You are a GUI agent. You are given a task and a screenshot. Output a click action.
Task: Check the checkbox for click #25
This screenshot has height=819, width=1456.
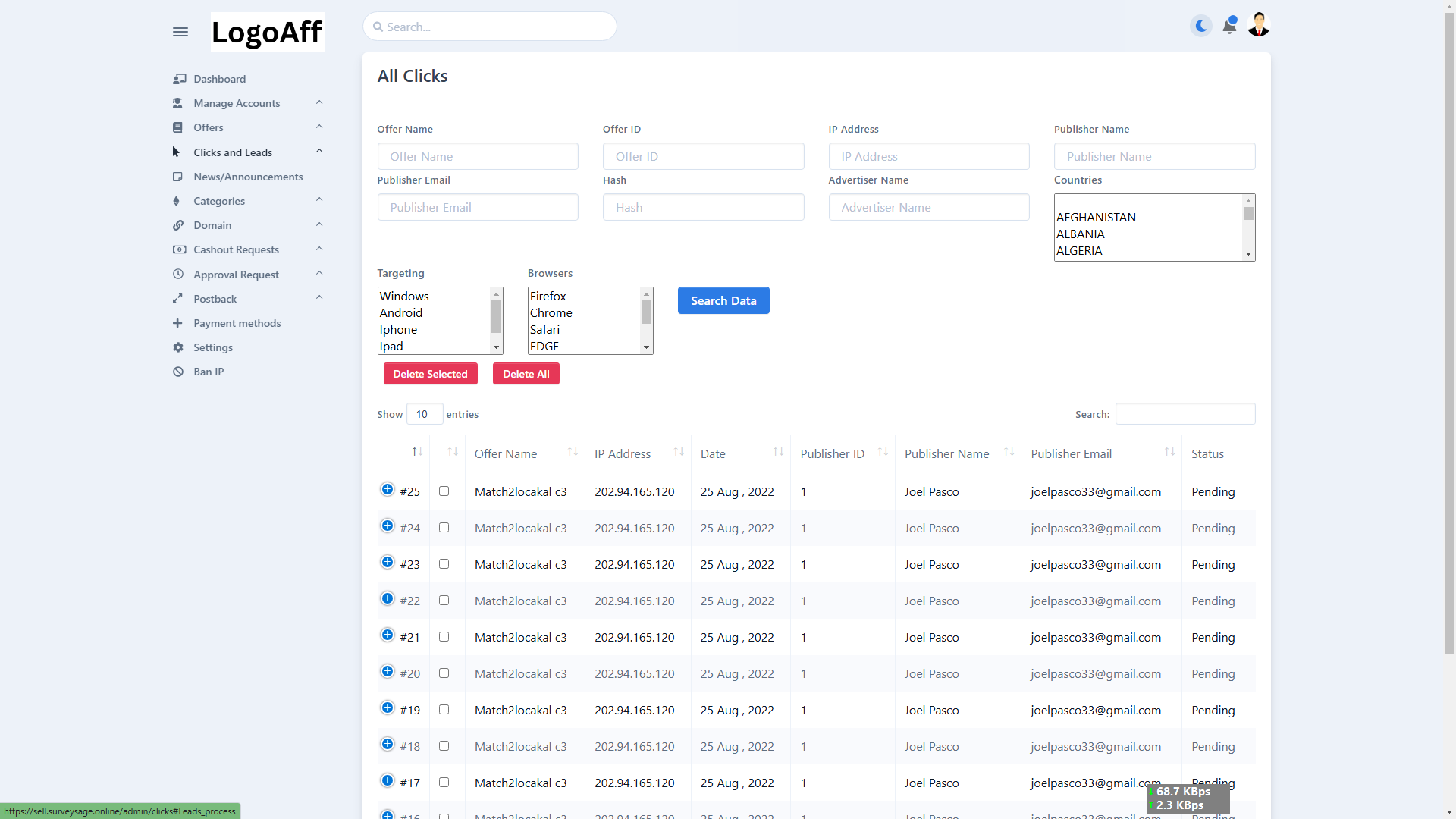[444, 491]
